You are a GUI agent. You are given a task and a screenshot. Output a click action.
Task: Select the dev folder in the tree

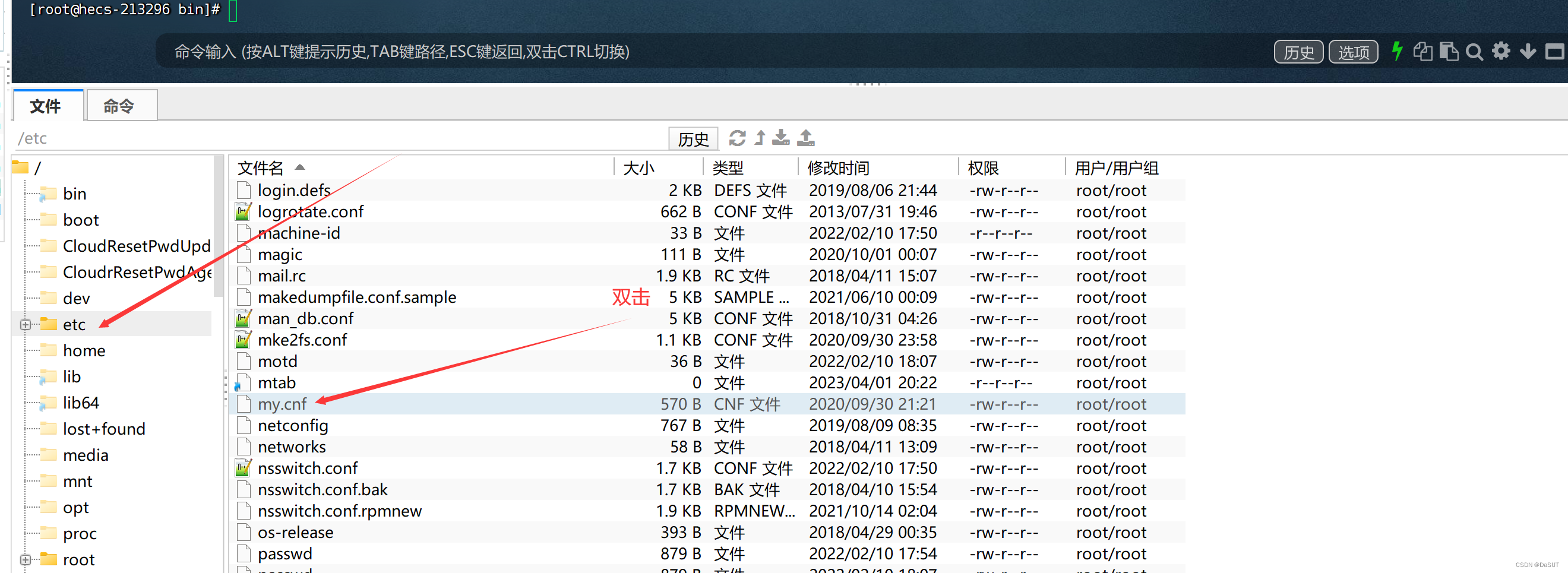pyautogui.click(x=76, y=298)
